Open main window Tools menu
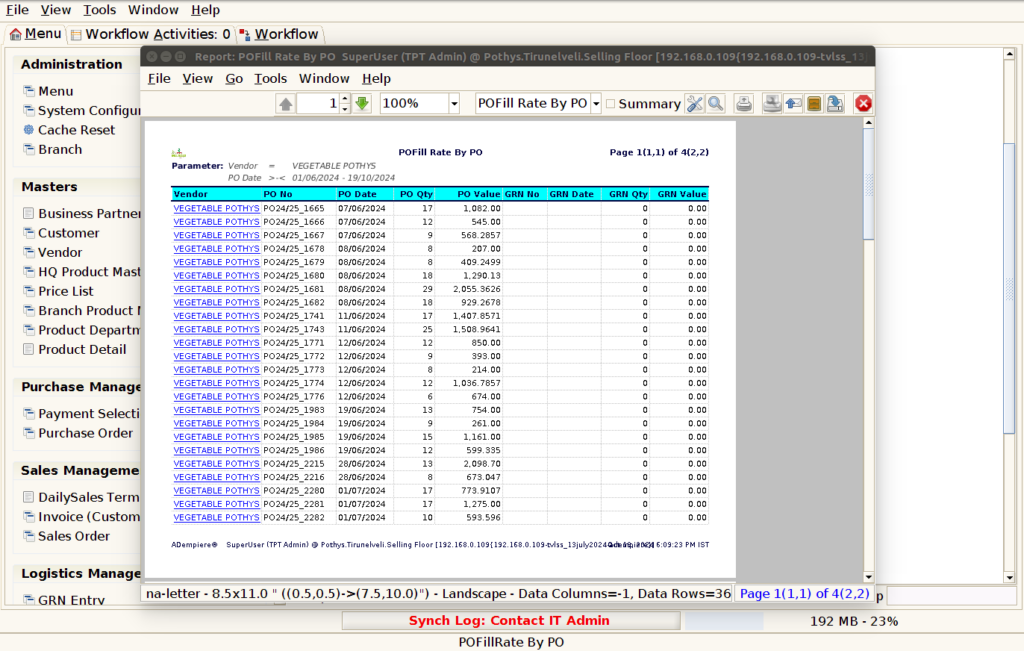The width and height of the screenshot is (1024, 651). [99, 10]
